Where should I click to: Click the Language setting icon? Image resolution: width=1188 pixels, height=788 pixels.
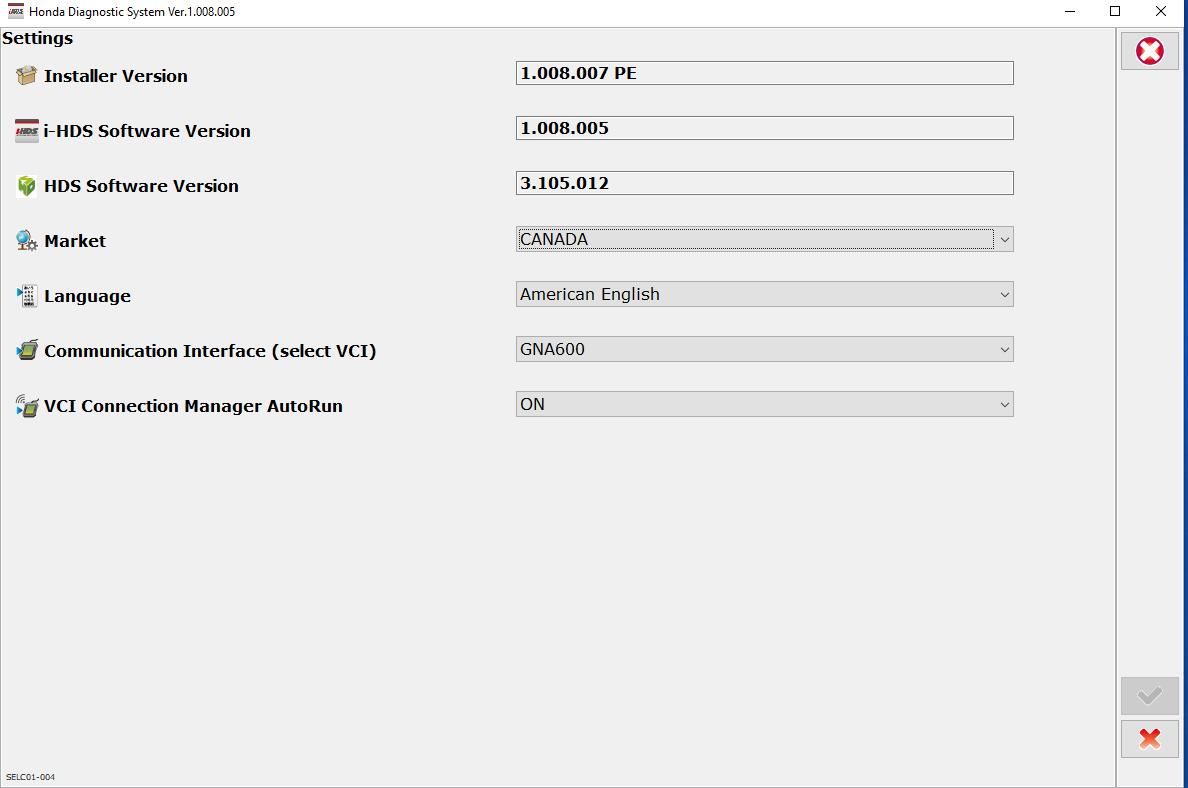pos(27,296)
